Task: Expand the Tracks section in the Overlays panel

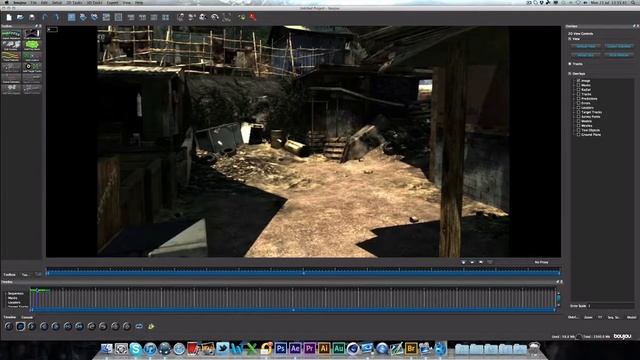Action: pos(570,64)
